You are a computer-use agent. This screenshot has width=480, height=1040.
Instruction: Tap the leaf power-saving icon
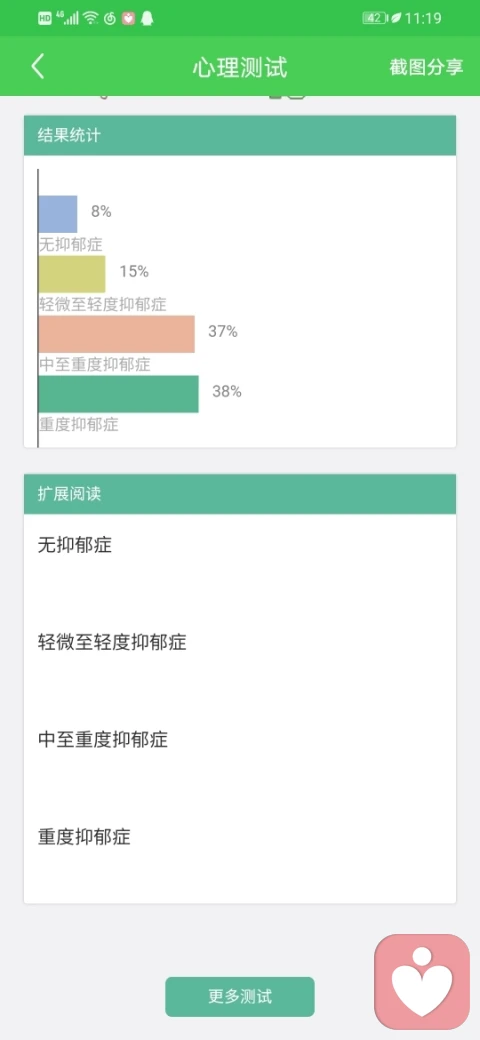(x=396, y=19)
